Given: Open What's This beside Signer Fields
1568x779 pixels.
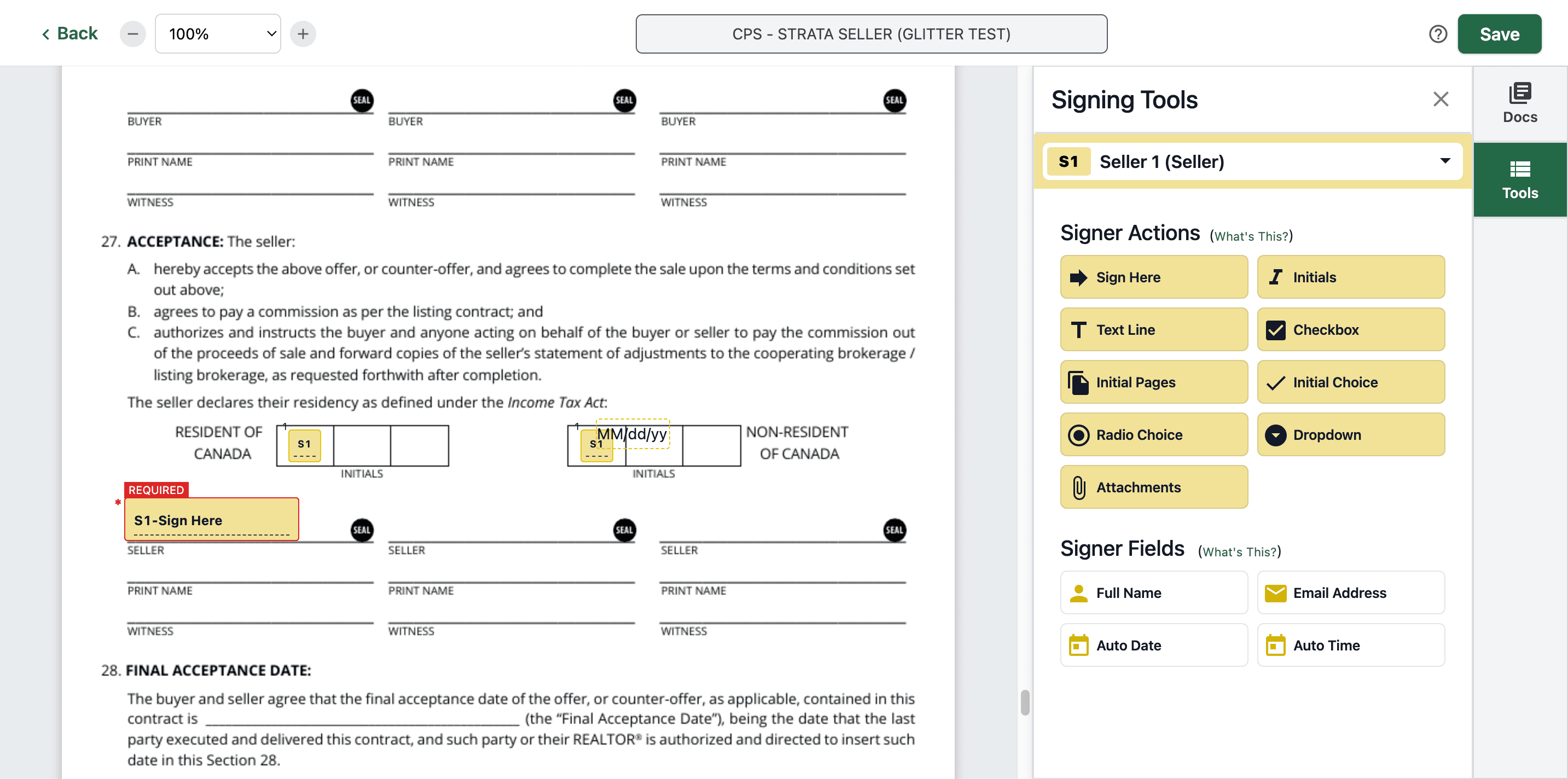Looking at the screenshot, I should click(x=1239, y=551).
